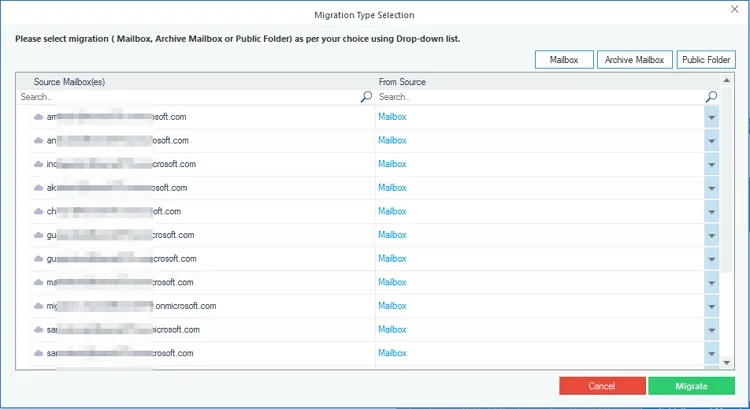Screen dimensions: 750x409
Task: Open migration dropdown for 'an...osoft.com' row
Action: pyautogui.click(x=711, y=141)
